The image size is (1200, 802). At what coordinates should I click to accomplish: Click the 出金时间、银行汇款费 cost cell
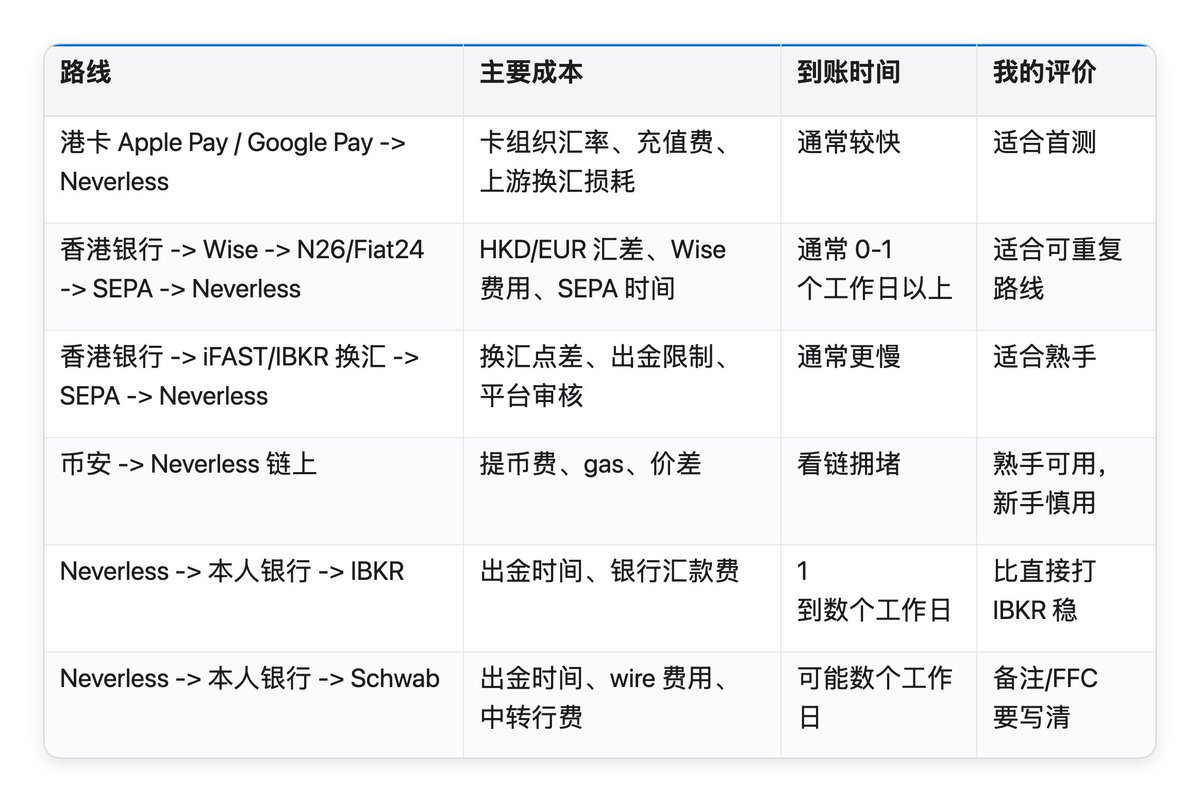coord(622,597)
